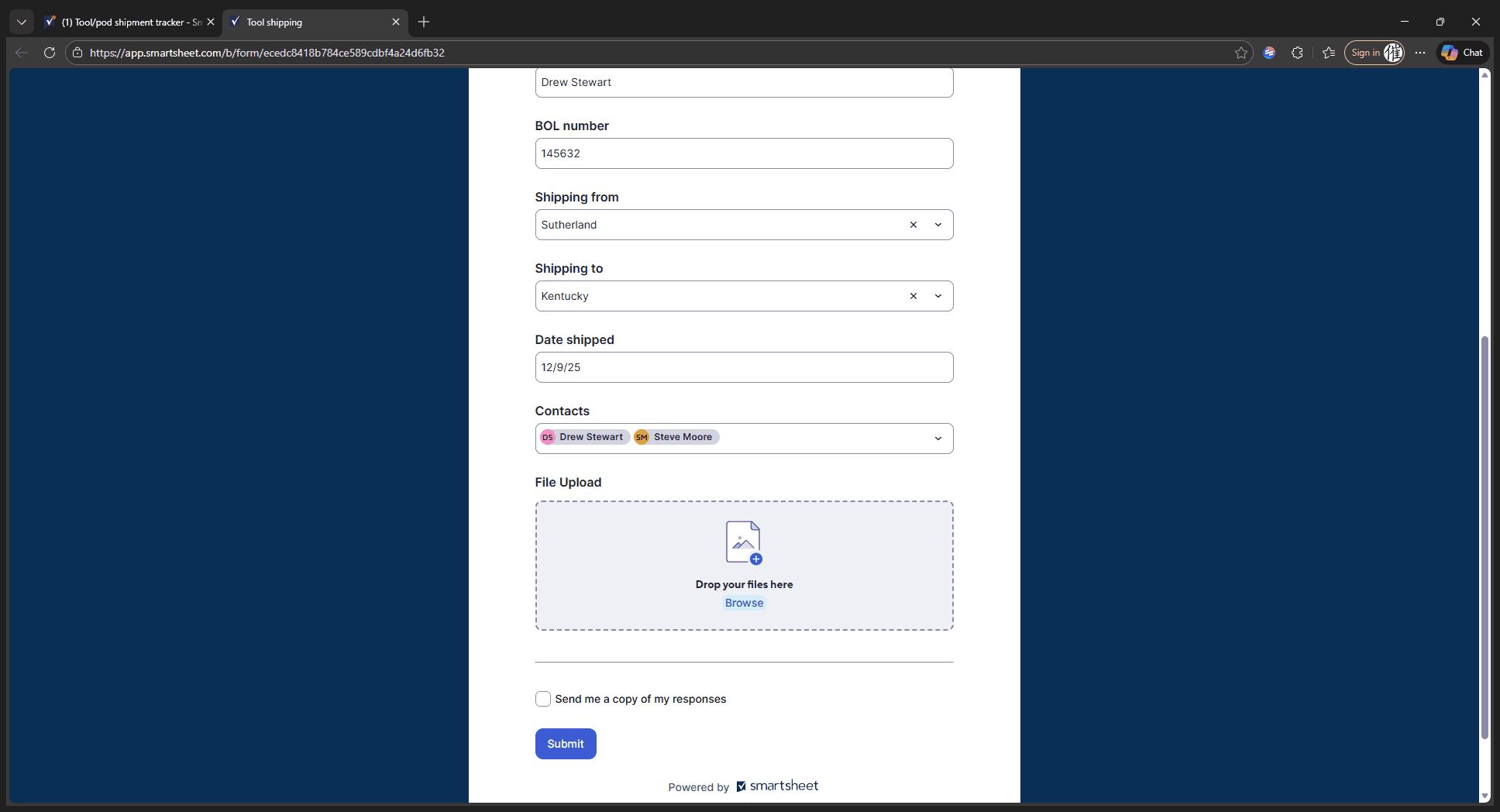Click the colored browser extension icon
The width and height of the screenshot is (1500, 812).
[x=1269, y=53]
